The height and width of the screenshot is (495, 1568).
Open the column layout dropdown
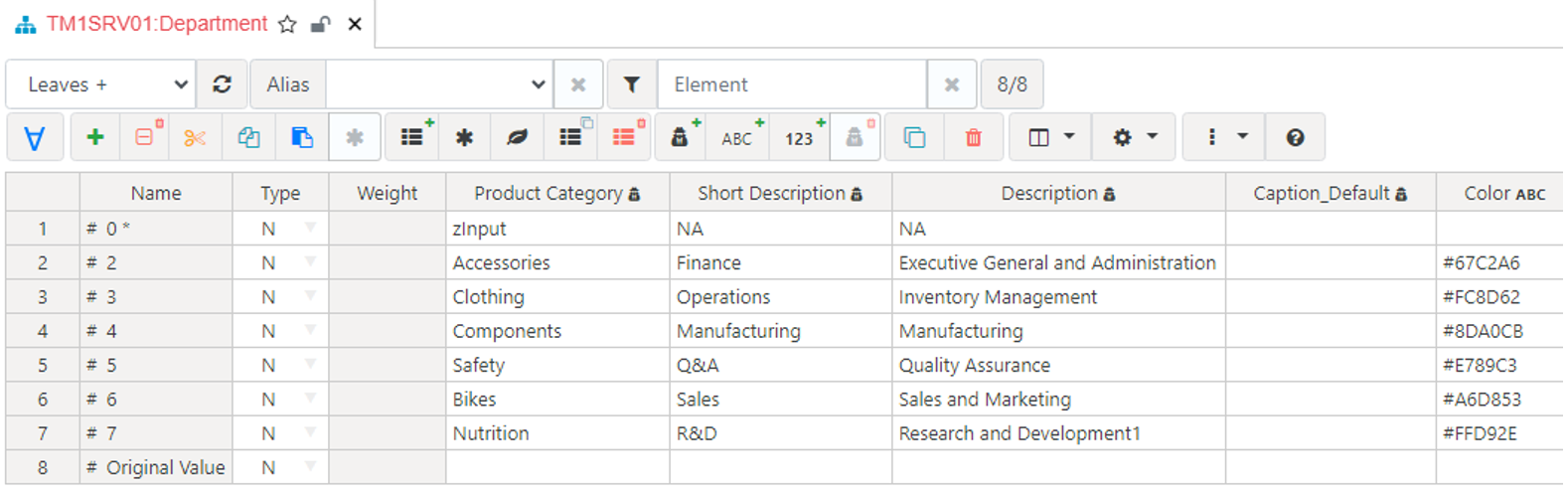point(1050,137)
